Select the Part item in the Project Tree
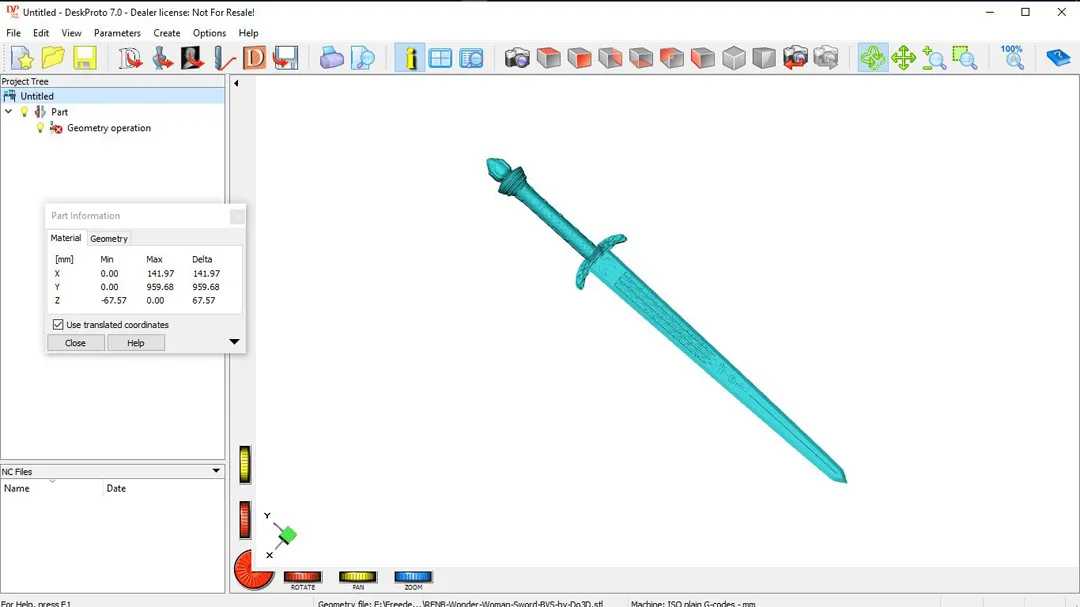The width and height of the screenshot is (1080, 607). pos(59,112)
